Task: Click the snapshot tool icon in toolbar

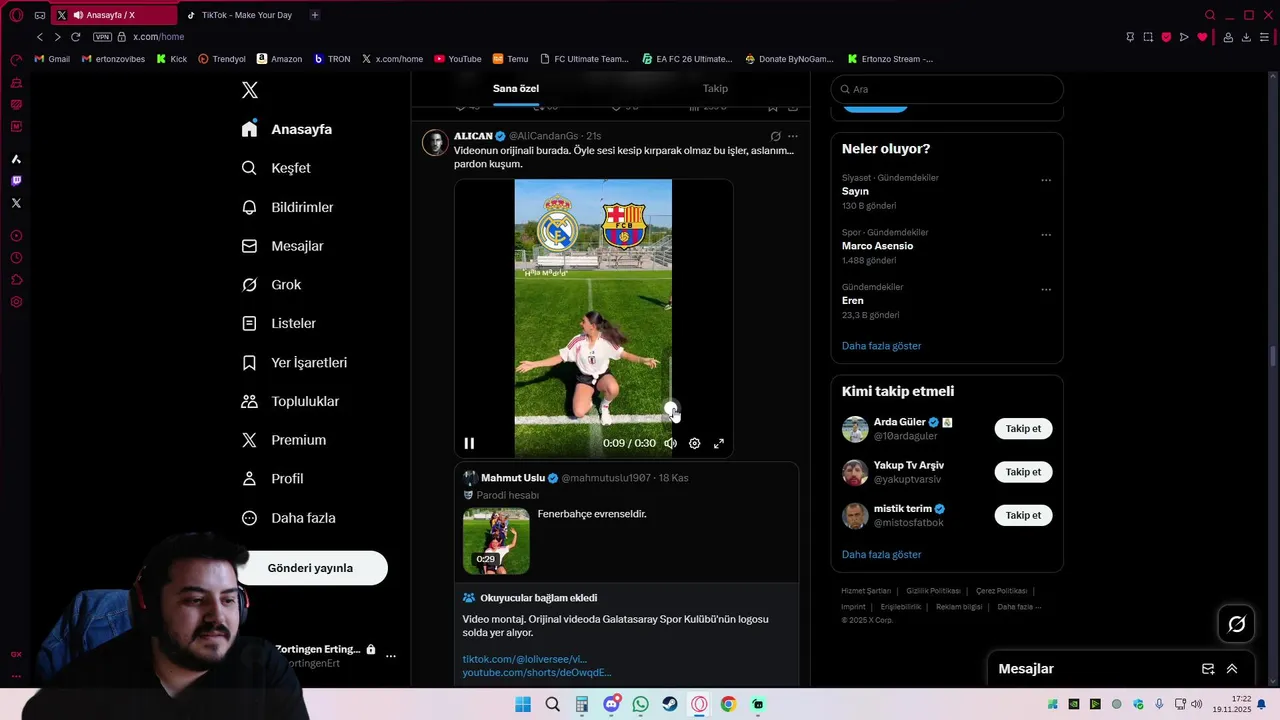Action: click(1148, 37)
